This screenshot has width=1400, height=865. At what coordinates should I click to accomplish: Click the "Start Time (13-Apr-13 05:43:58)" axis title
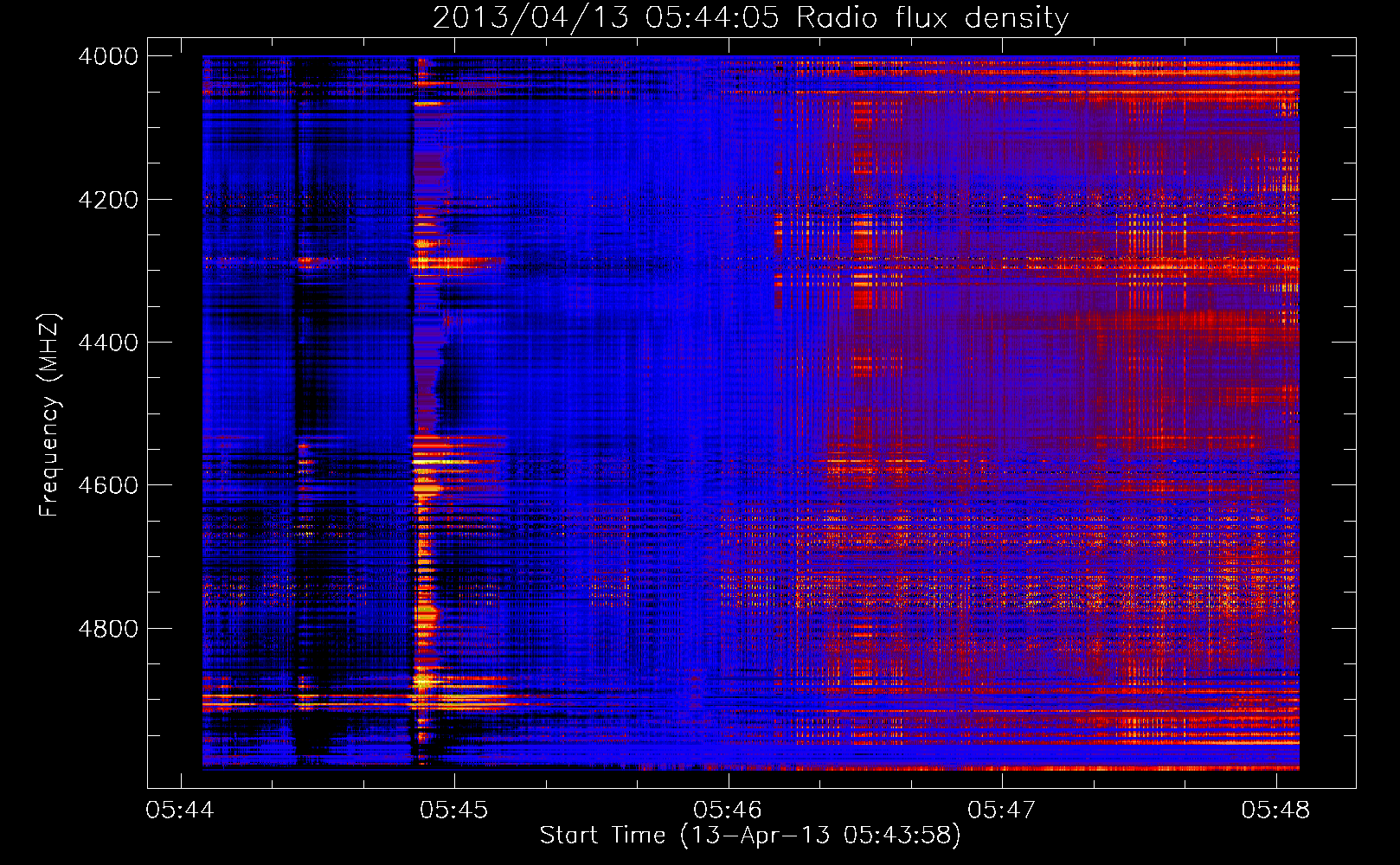click(x=750, y=836)
